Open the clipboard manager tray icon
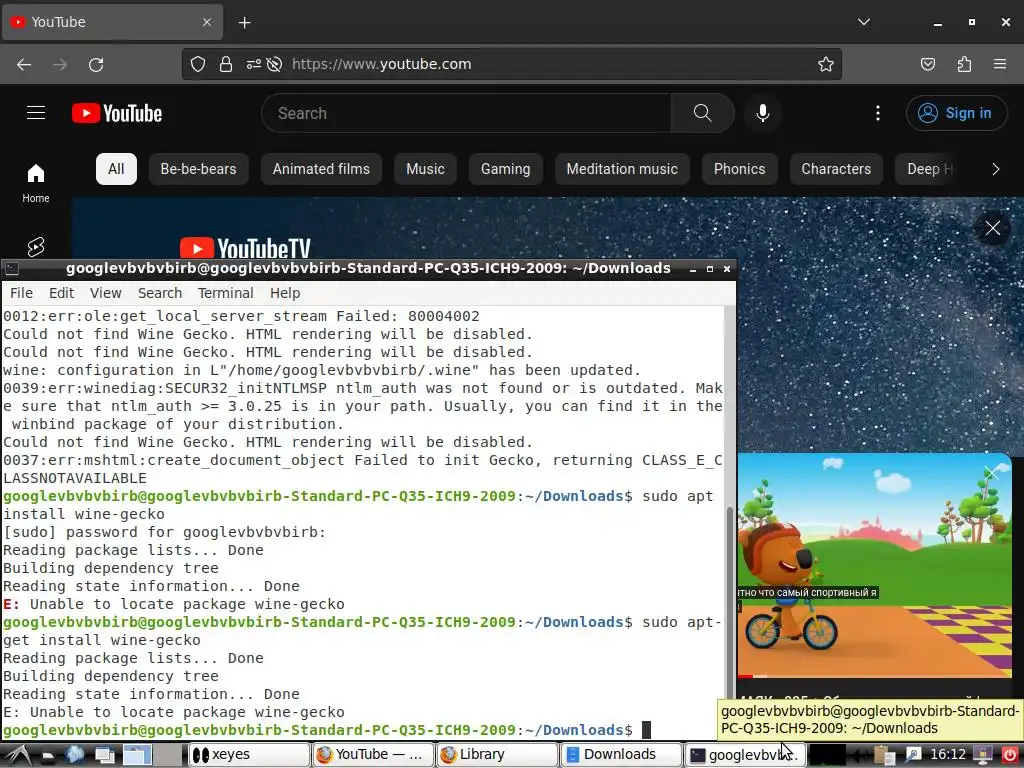 point(883,756)
